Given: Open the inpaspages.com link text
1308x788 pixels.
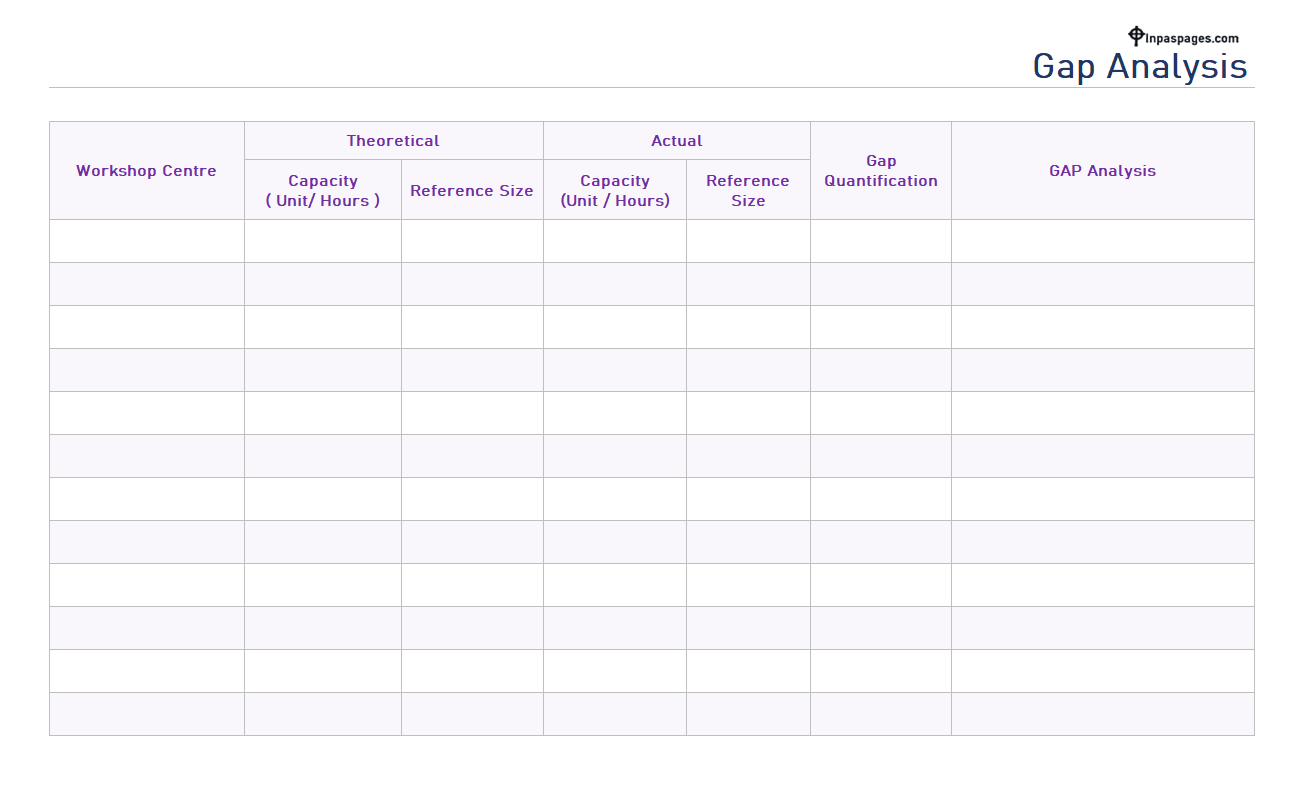Looking at the screenshot, I should point(1192,39).
